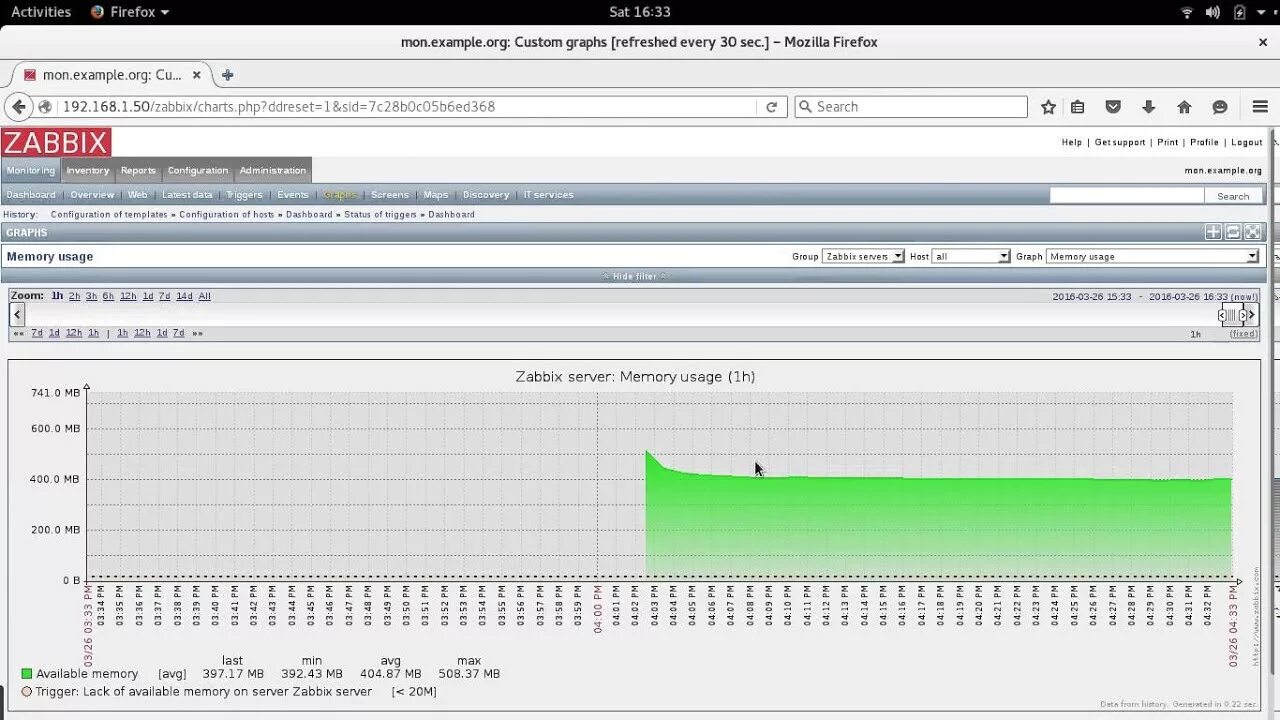Open the Discovery submenu item
The width and height of the screenshot is (1280, 720).
coord(486,195)
